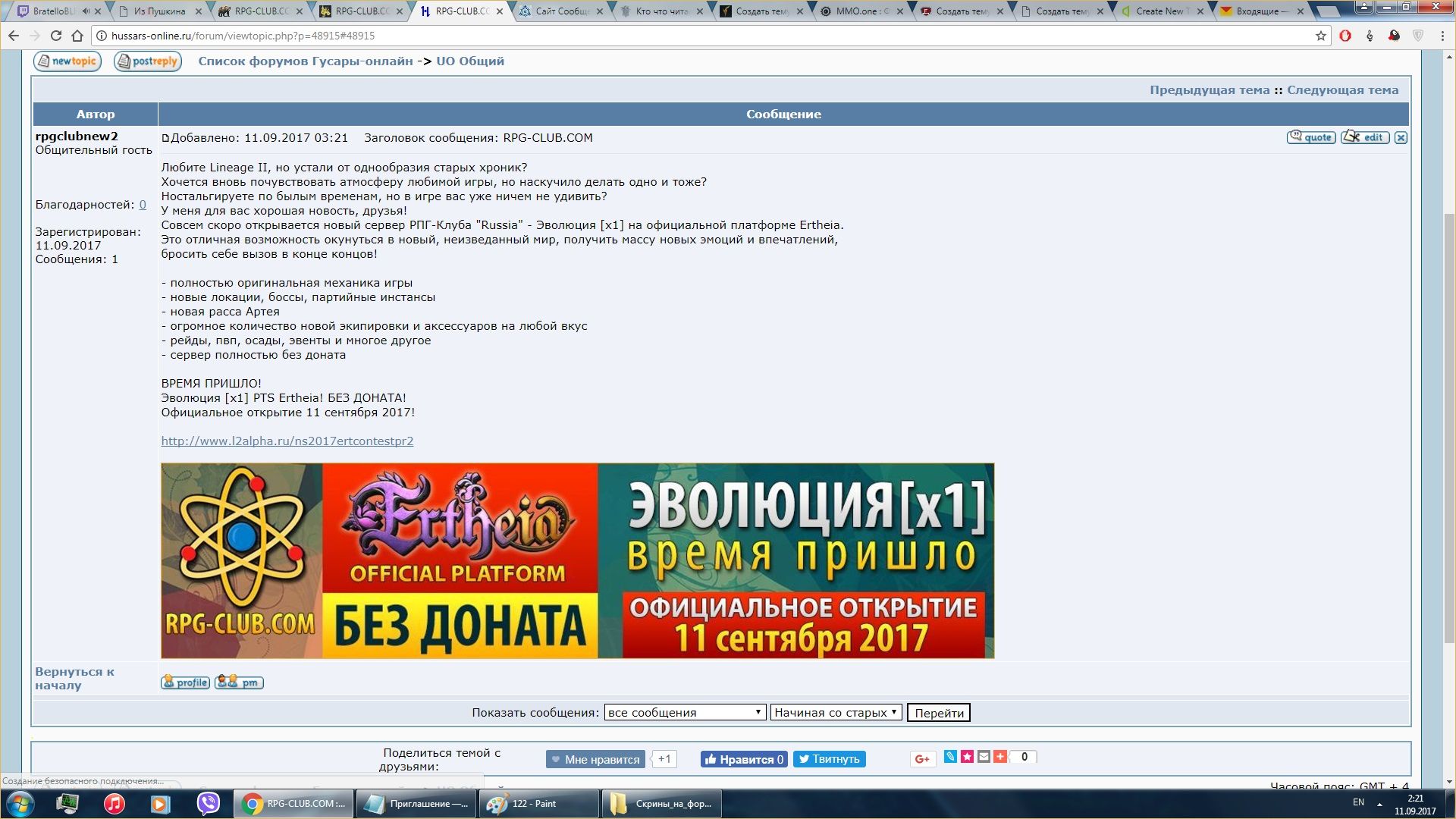The image size is (1456, 819).
Task: View the author's profile button
Action: tap(185, 682)
